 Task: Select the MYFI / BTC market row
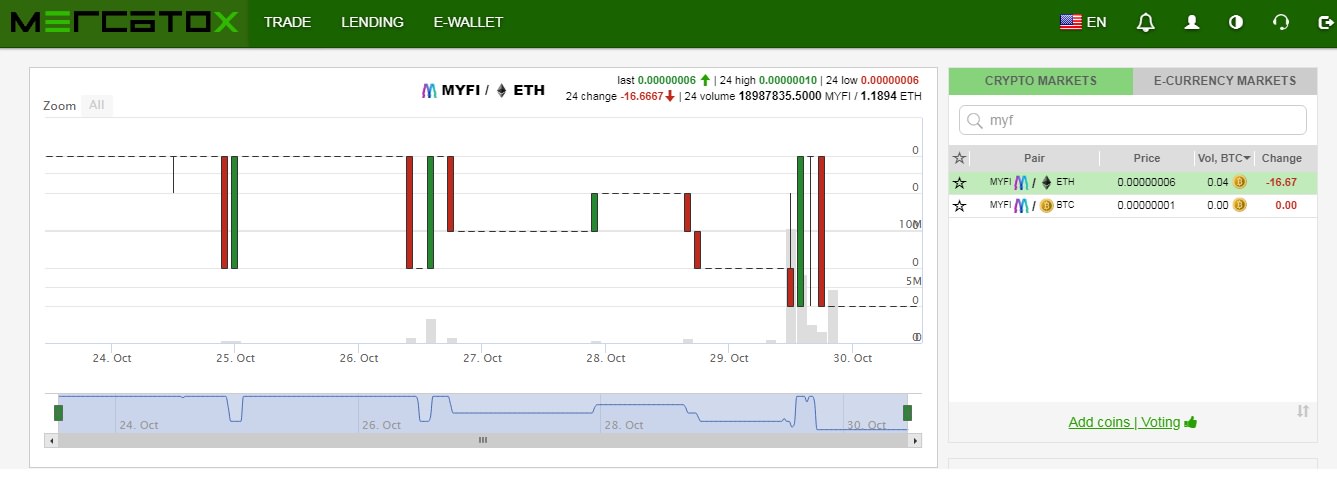(1132, 206)
